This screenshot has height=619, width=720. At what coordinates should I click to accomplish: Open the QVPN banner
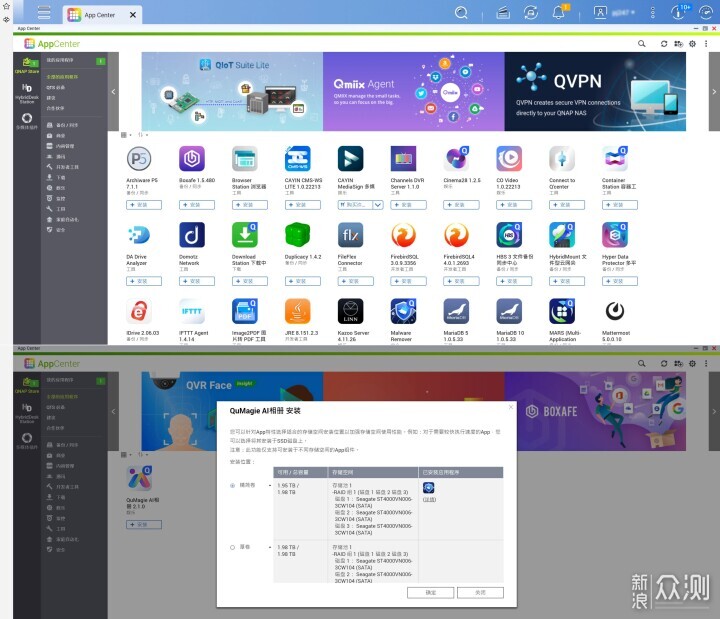[x=595, y=91]
